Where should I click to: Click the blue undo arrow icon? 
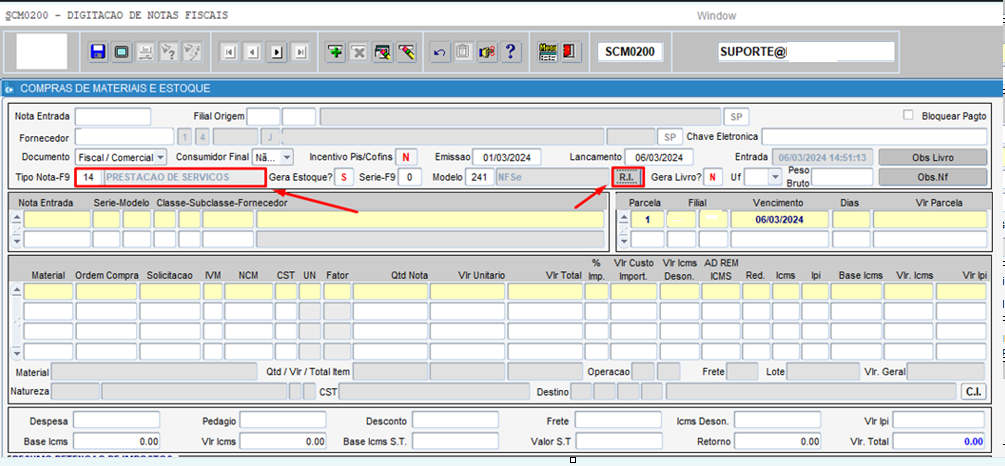[x=439, y=52]
